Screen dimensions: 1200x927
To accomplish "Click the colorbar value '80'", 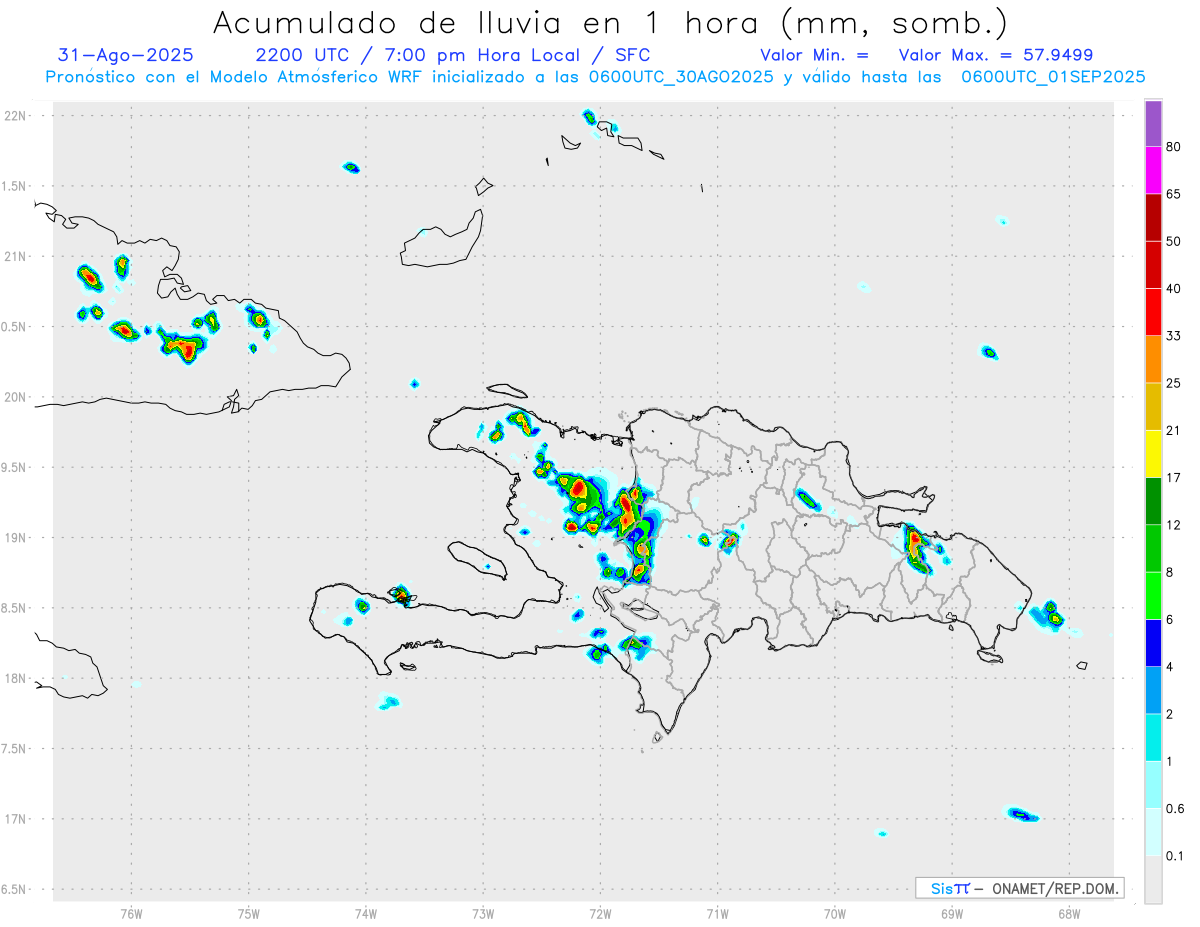I will (x=1174, y=147).
